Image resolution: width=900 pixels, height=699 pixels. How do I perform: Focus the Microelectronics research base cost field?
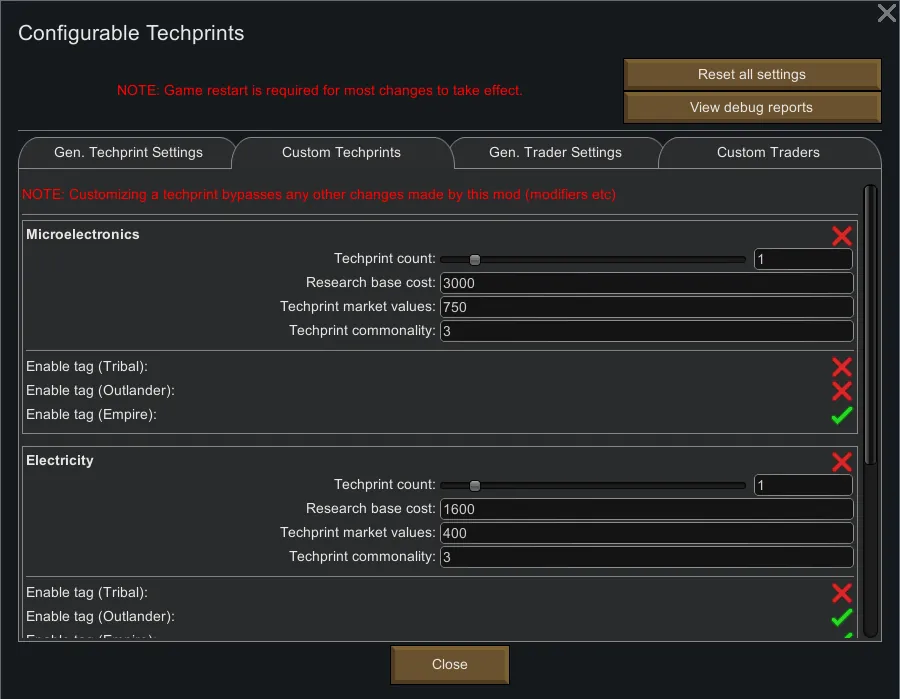[x=645, y=283]
